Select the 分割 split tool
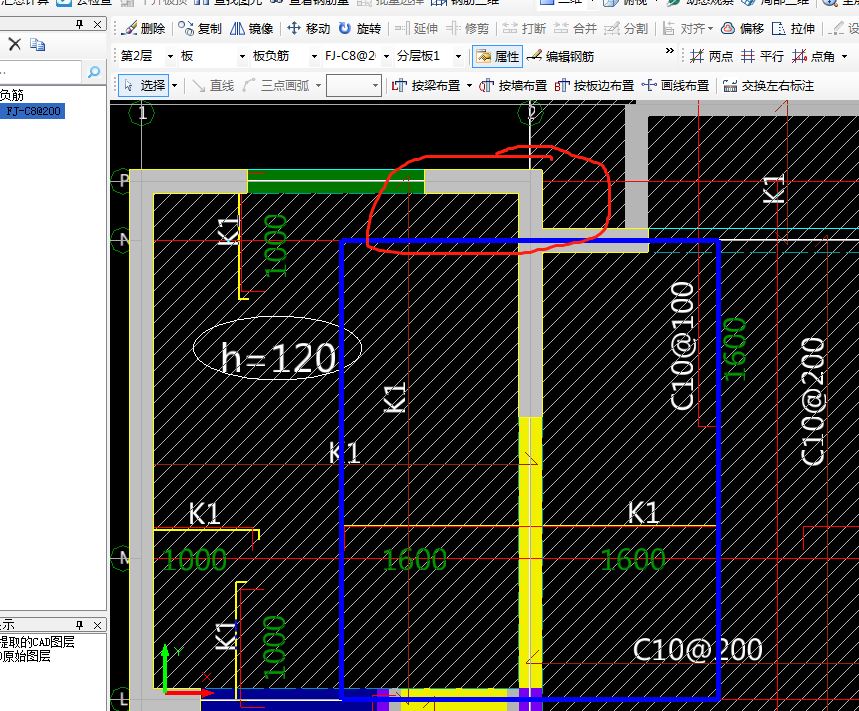Viewport: 859px width, 711px height. coord(626,28)
